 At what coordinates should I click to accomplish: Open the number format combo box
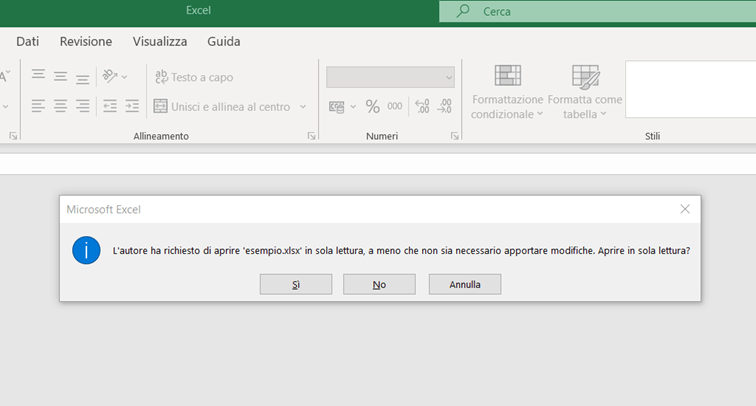[x=390, y=77]
